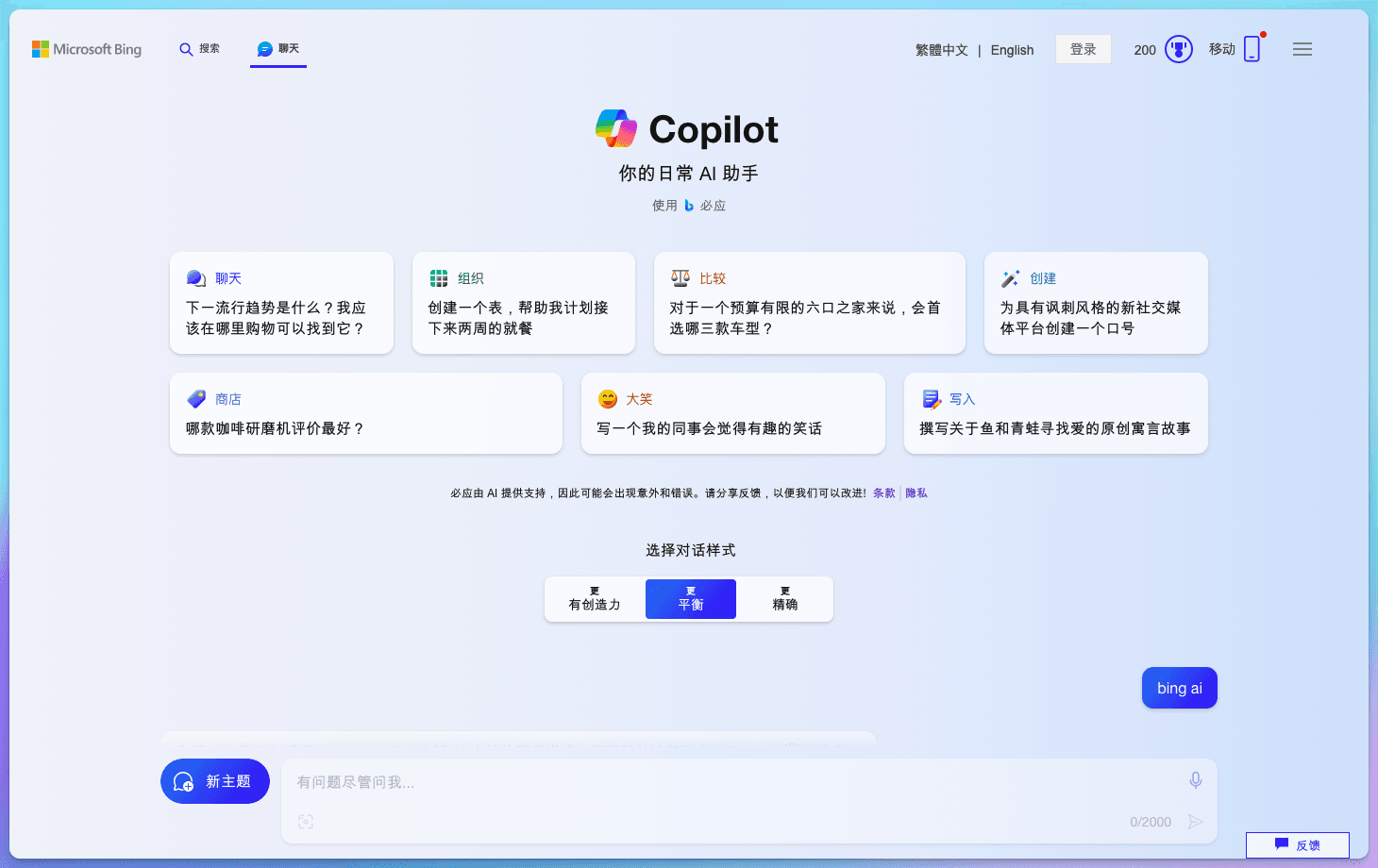Select the 比较 car models suggestion card

pos(810,303)
